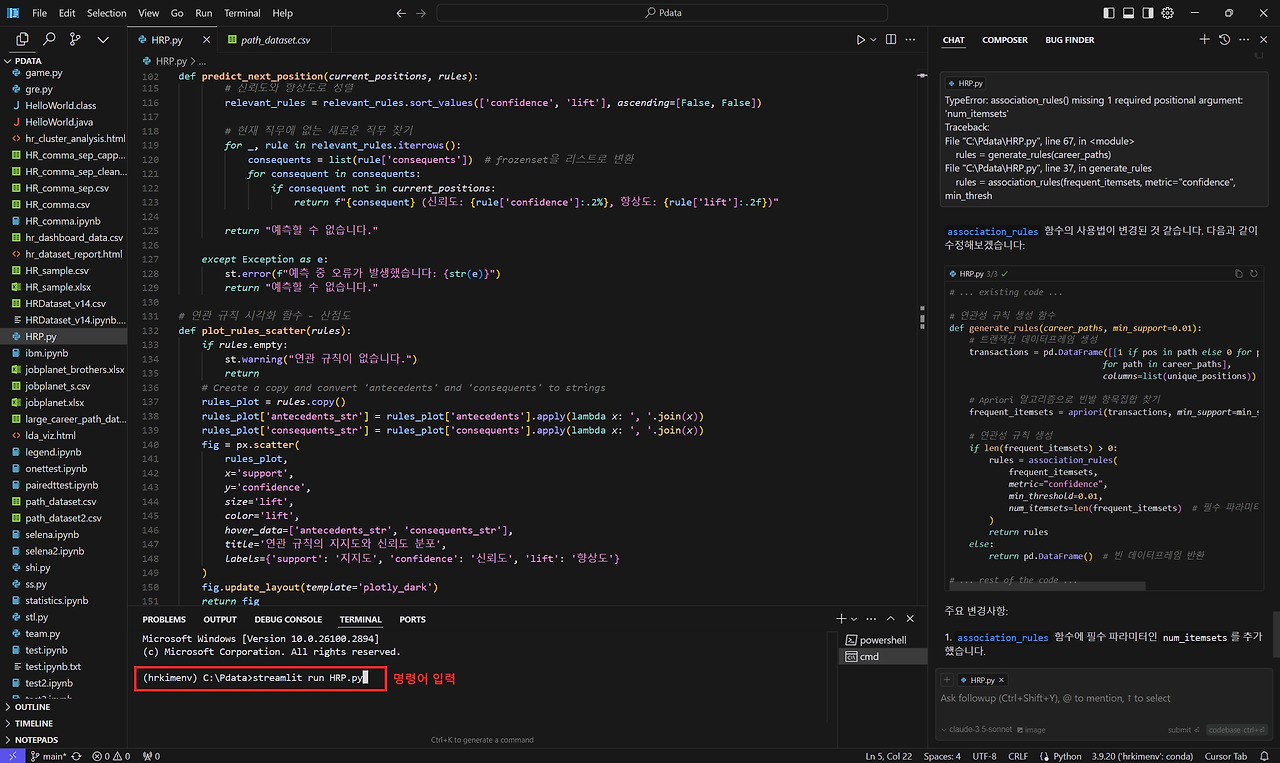Open the Search view icon

click(x=49, y=40)
